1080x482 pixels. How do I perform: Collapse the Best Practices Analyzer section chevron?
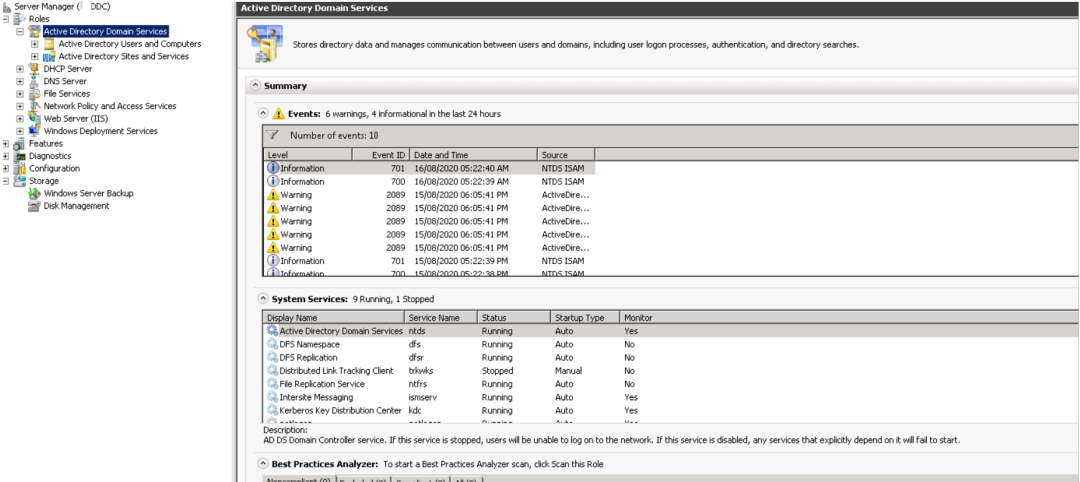(x=263, y=464)
